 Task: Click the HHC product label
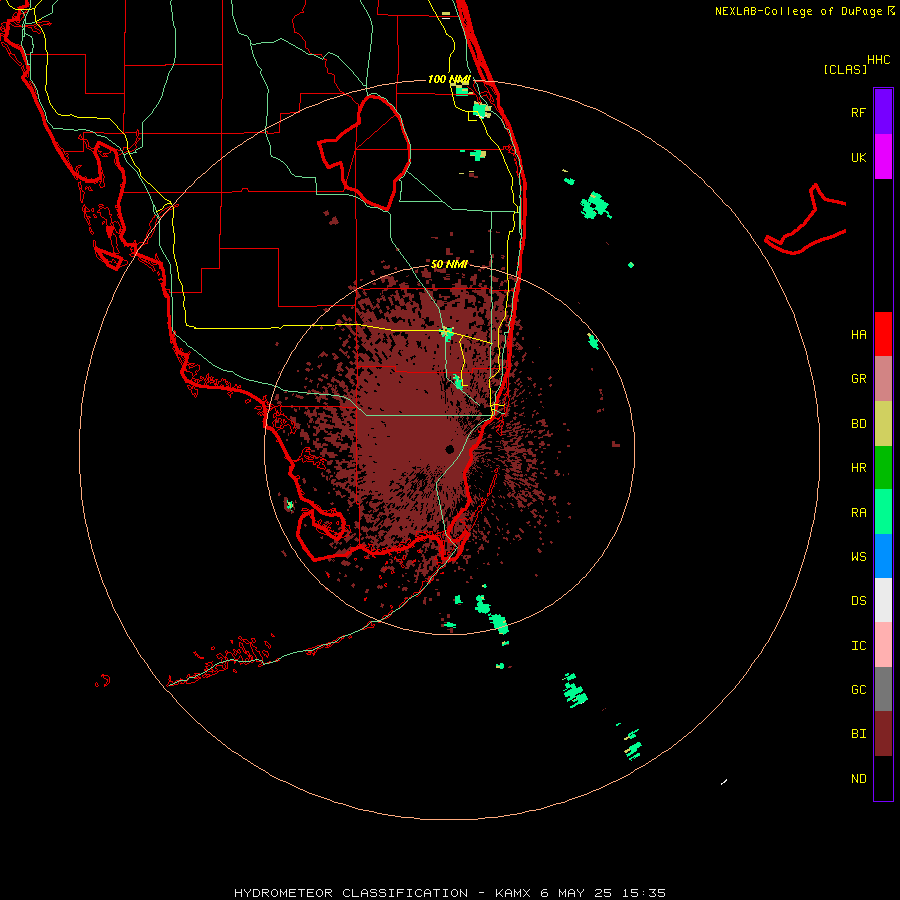coord(879,60)
